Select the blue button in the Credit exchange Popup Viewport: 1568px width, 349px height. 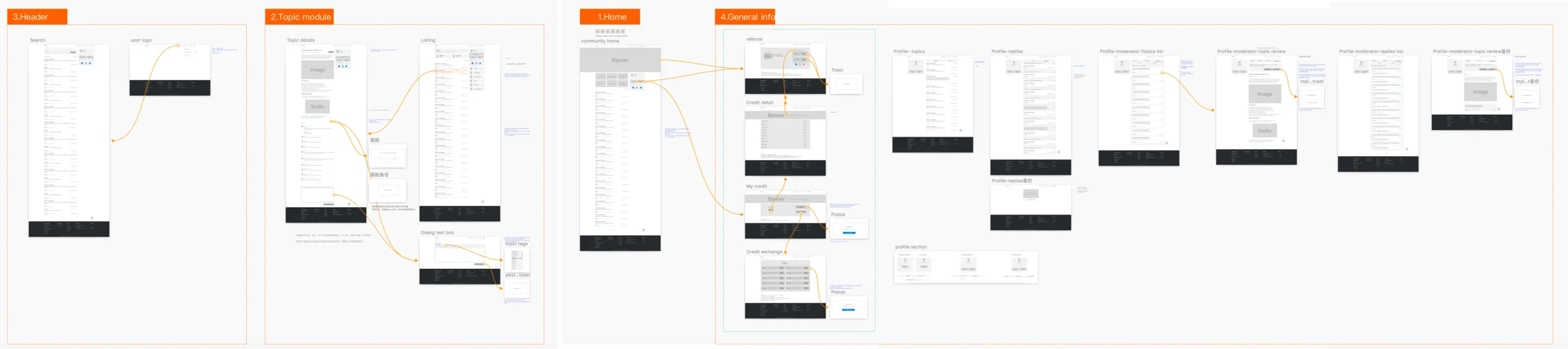coord(848,310)
